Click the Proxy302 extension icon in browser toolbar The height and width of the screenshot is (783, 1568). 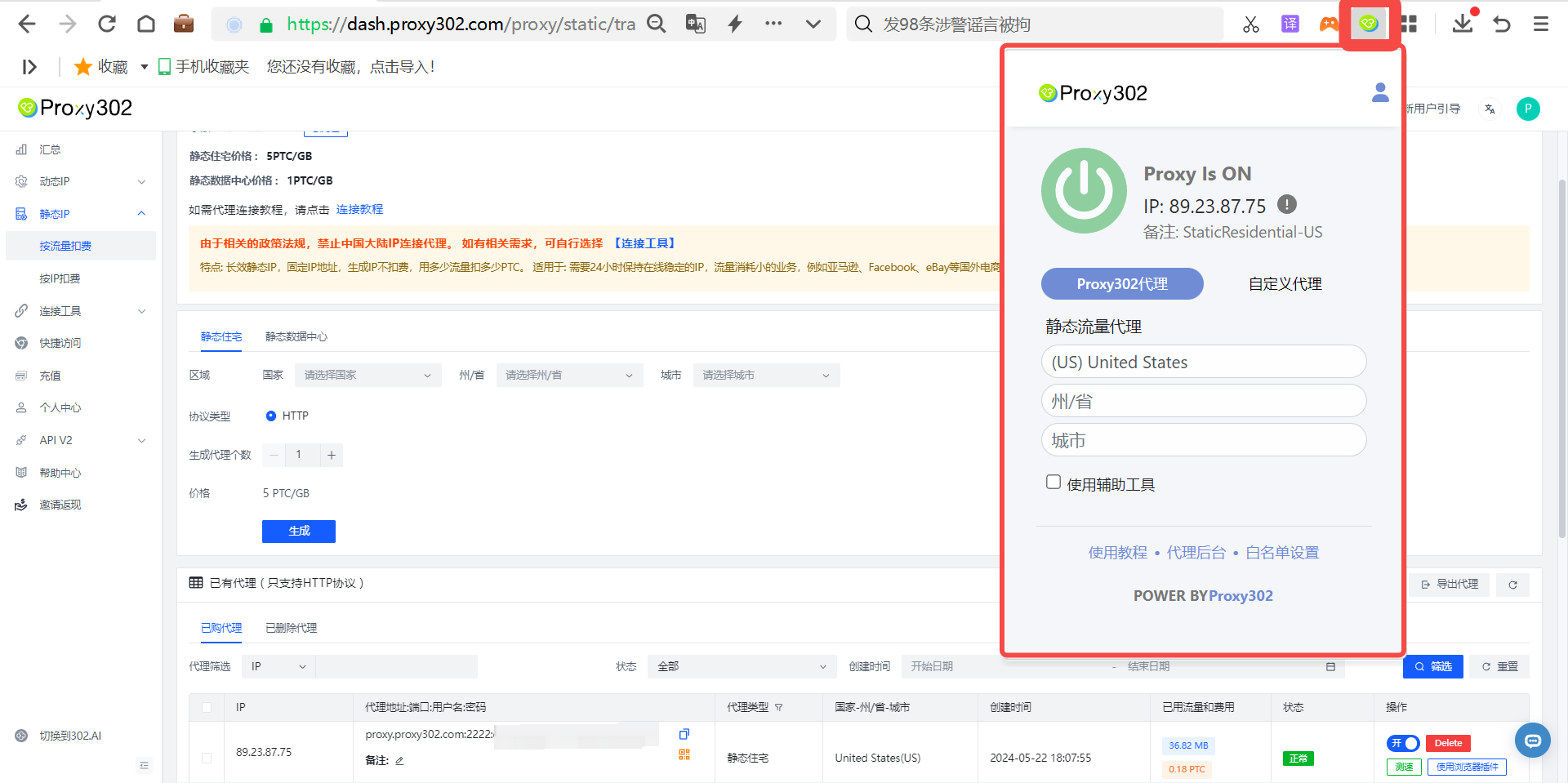pyautogui.click(x=1369, y=24)
